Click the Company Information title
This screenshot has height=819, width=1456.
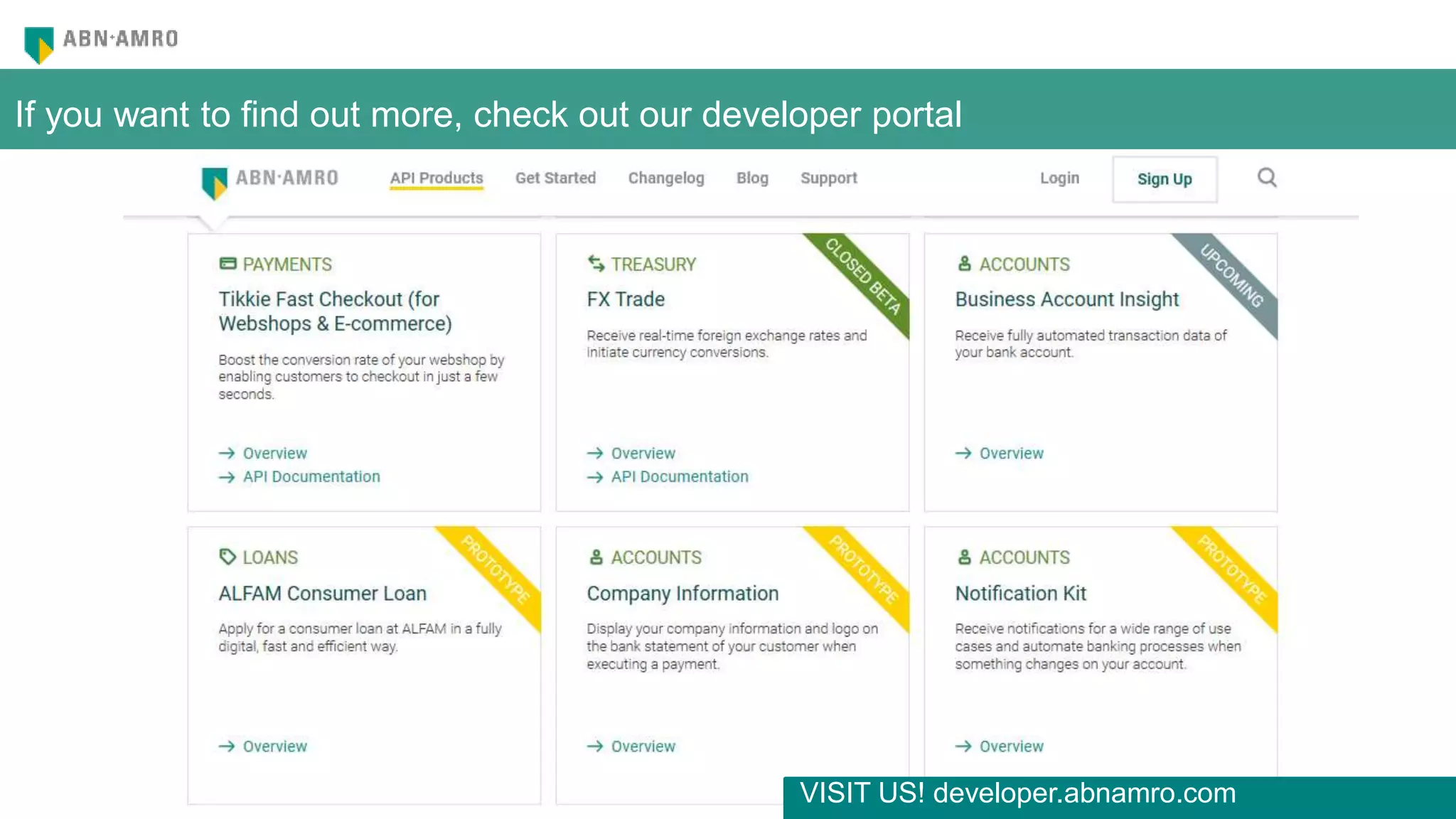coord(682,594)
